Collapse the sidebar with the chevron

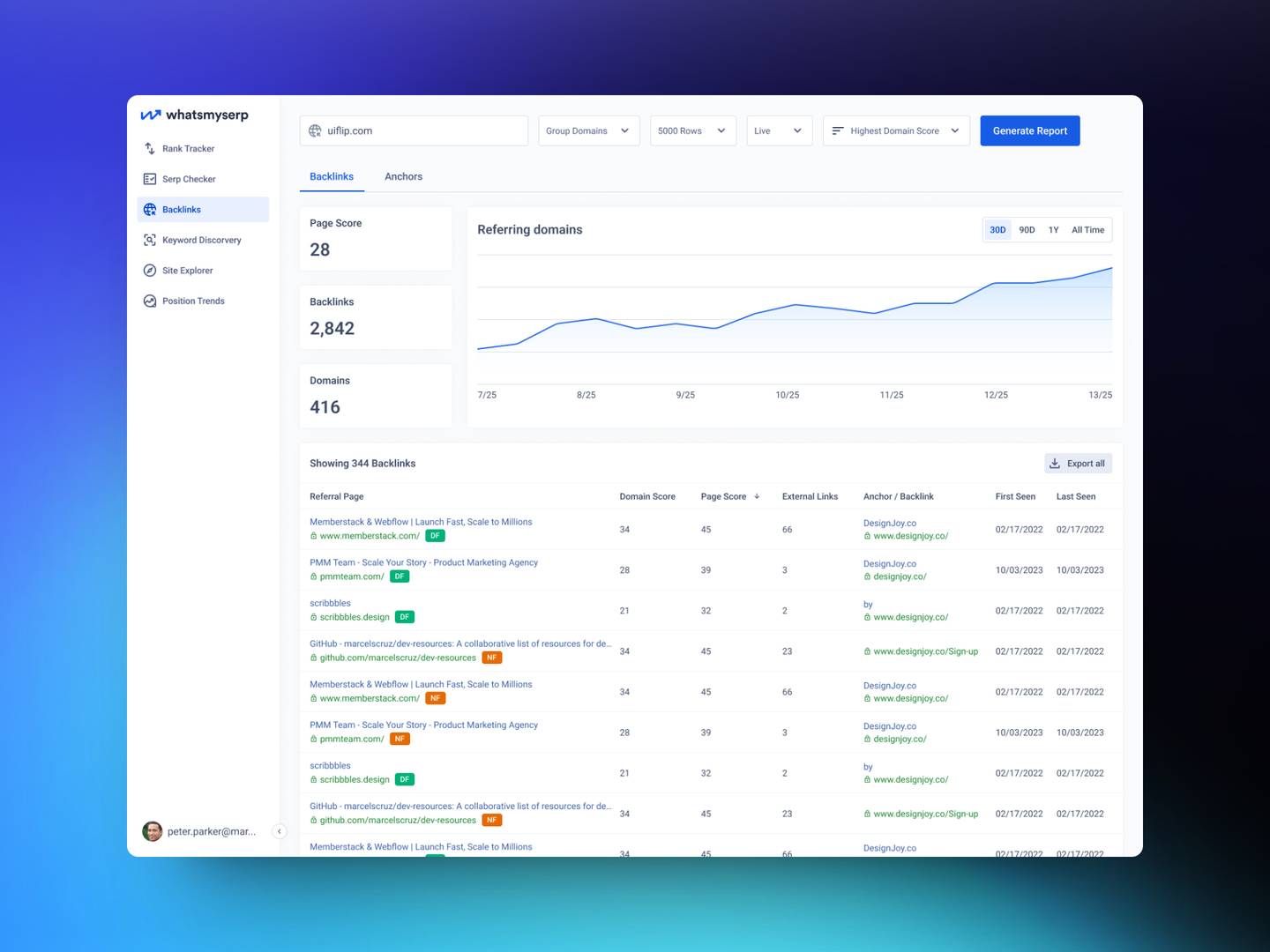[279, 831]
